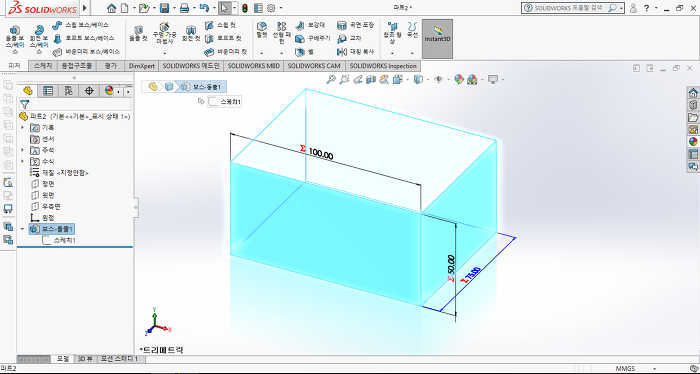Switch to the SOLIDWORKS CAM tab

(x=314, y=66)
